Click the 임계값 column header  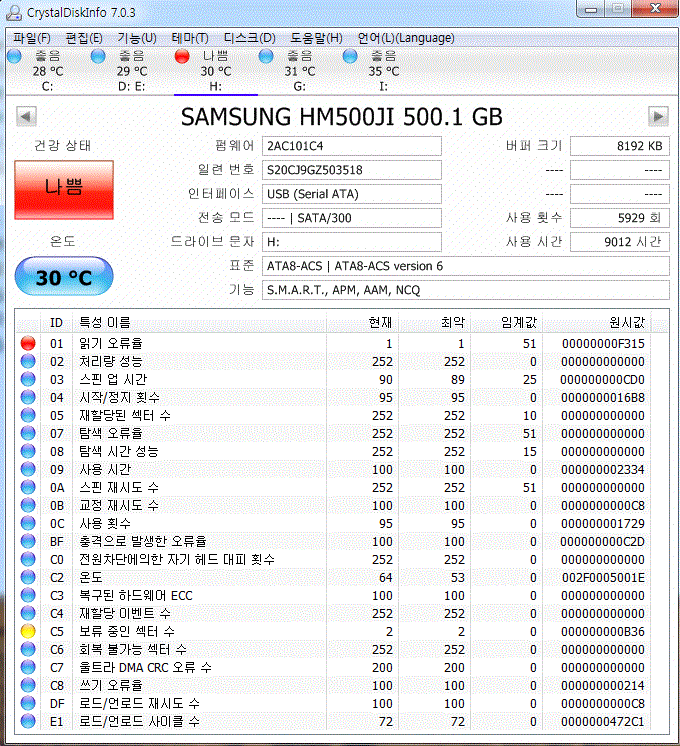507,323
